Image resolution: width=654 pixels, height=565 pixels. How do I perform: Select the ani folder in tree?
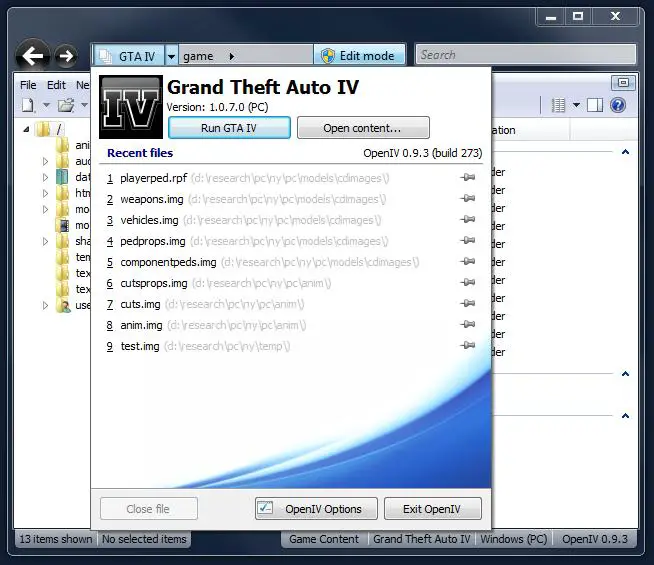(x=73, y=145)
